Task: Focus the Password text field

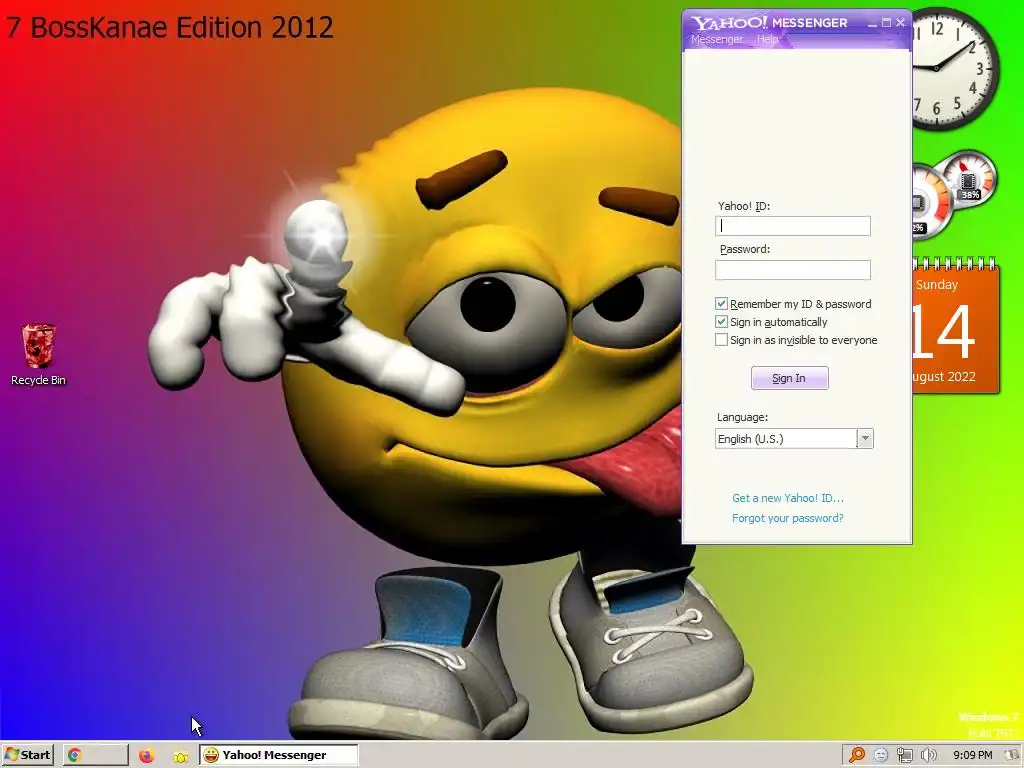Action: (793, 270)
